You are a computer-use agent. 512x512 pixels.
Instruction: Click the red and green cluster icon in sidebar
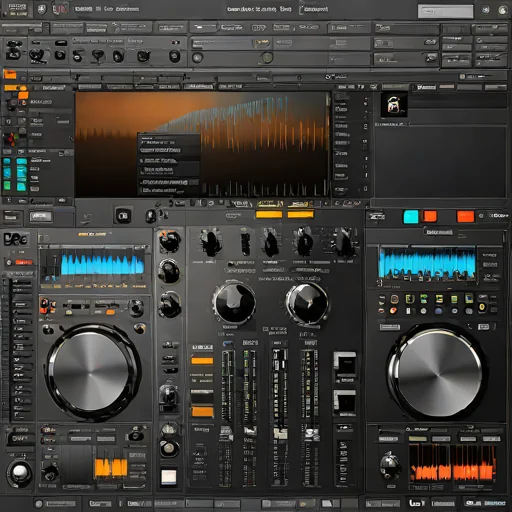pos(13,138)
